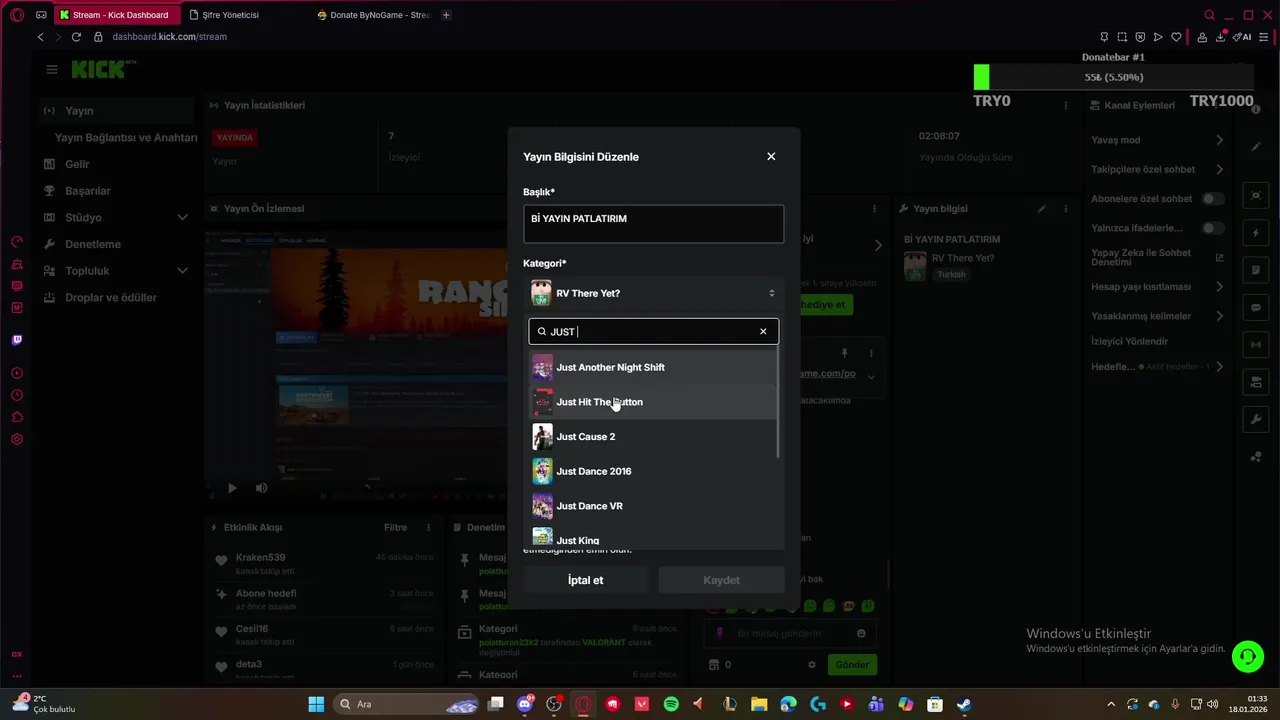Expand Takipçilere özel sohbet option
The width and height of the screenshot is (1280, 720).
coord(1157,169)
